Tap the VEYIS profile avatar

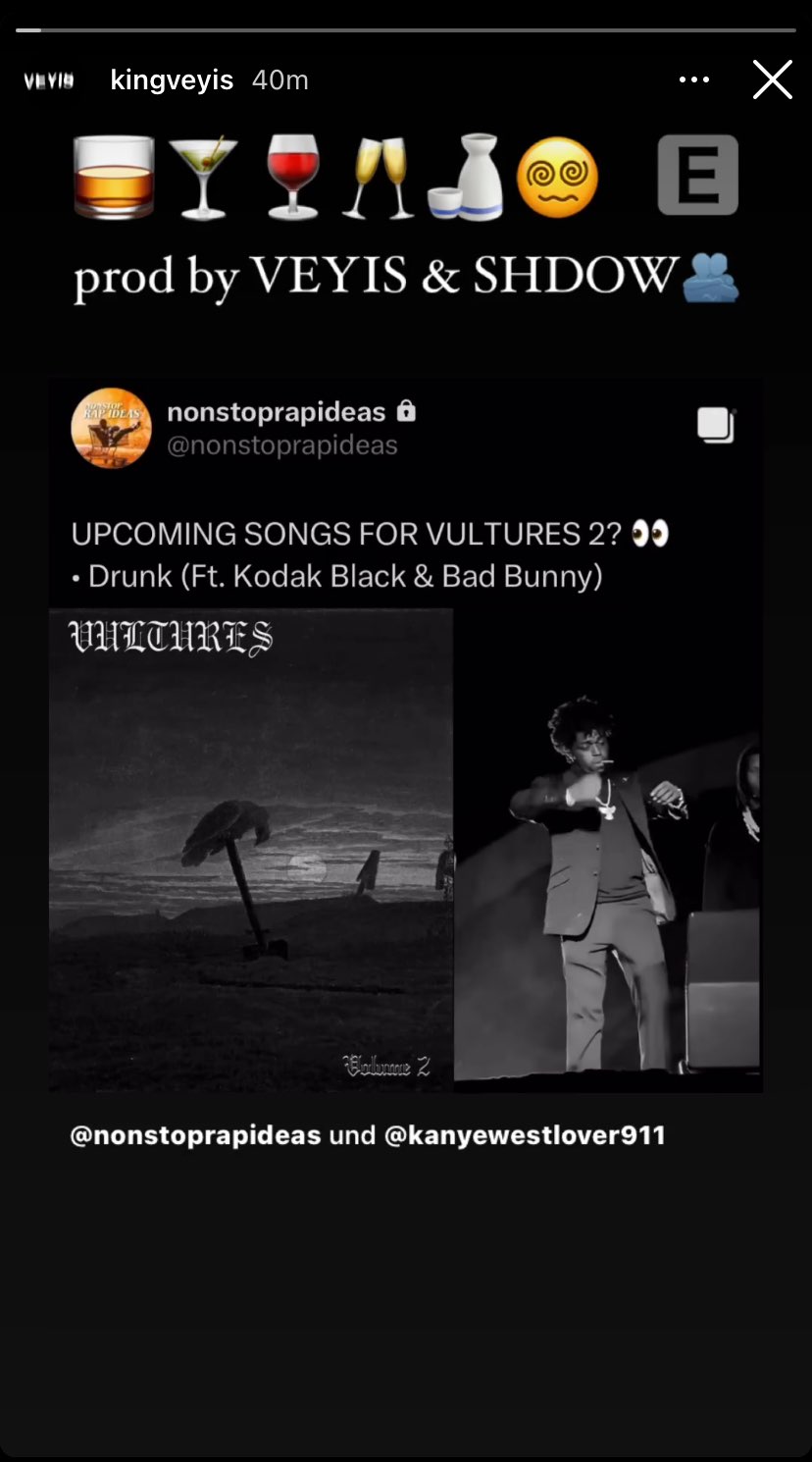49,80
